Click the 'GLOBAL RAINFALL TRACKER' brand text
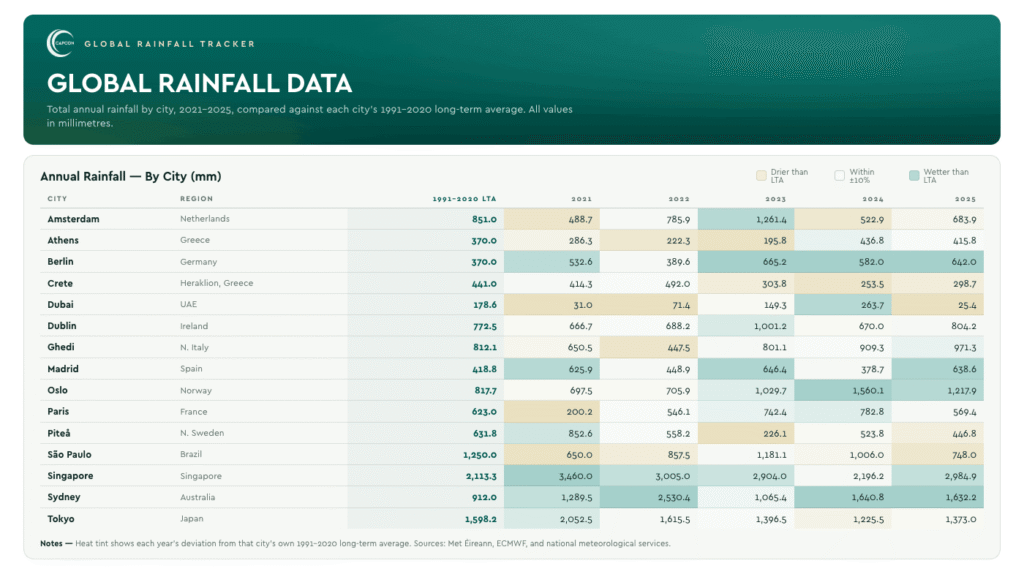This screenshot has width=1024, height=585. coord(170,44)
